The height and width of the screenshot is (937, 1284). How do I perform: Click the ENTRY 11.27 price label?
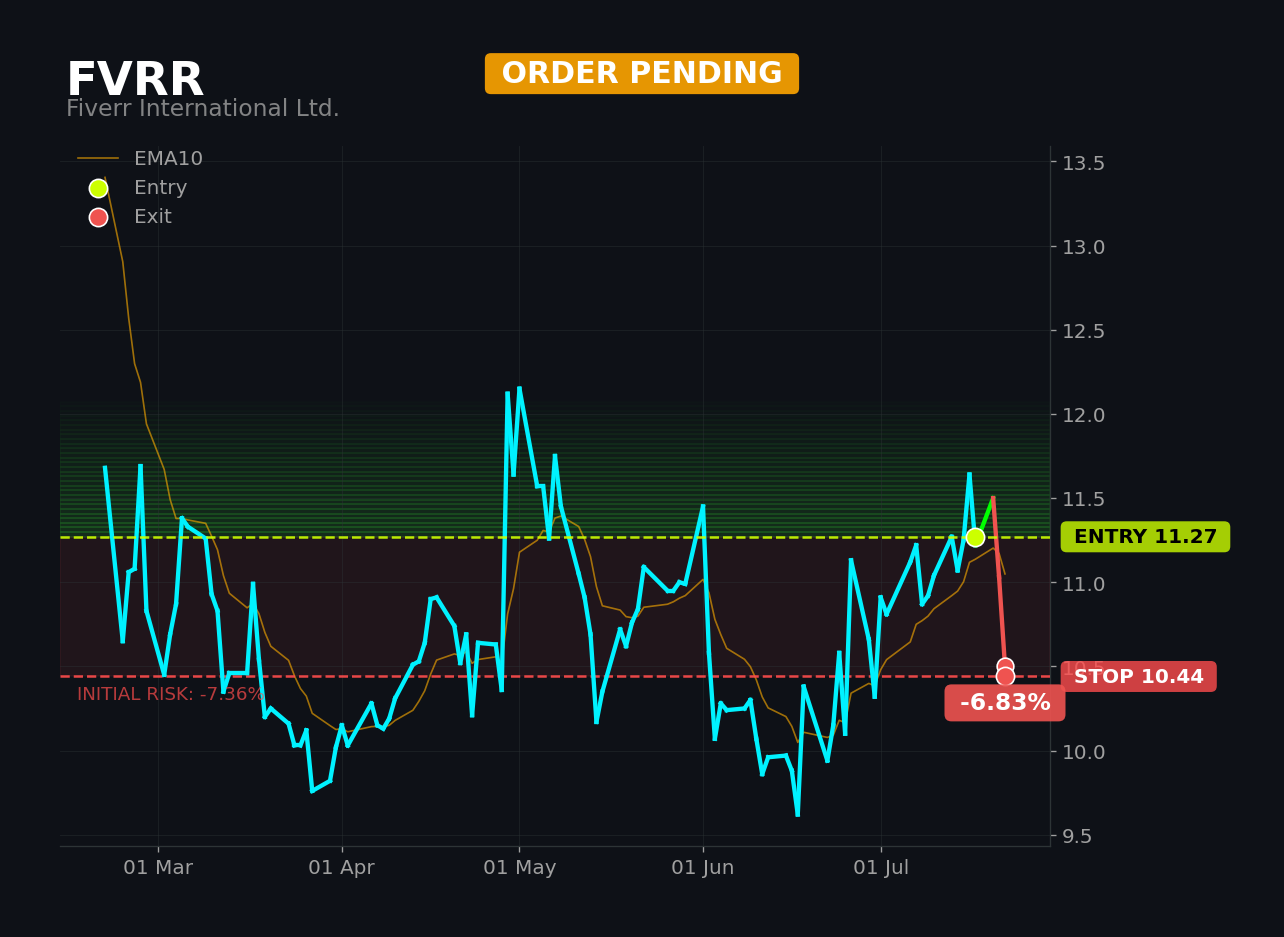[1145, 537]
